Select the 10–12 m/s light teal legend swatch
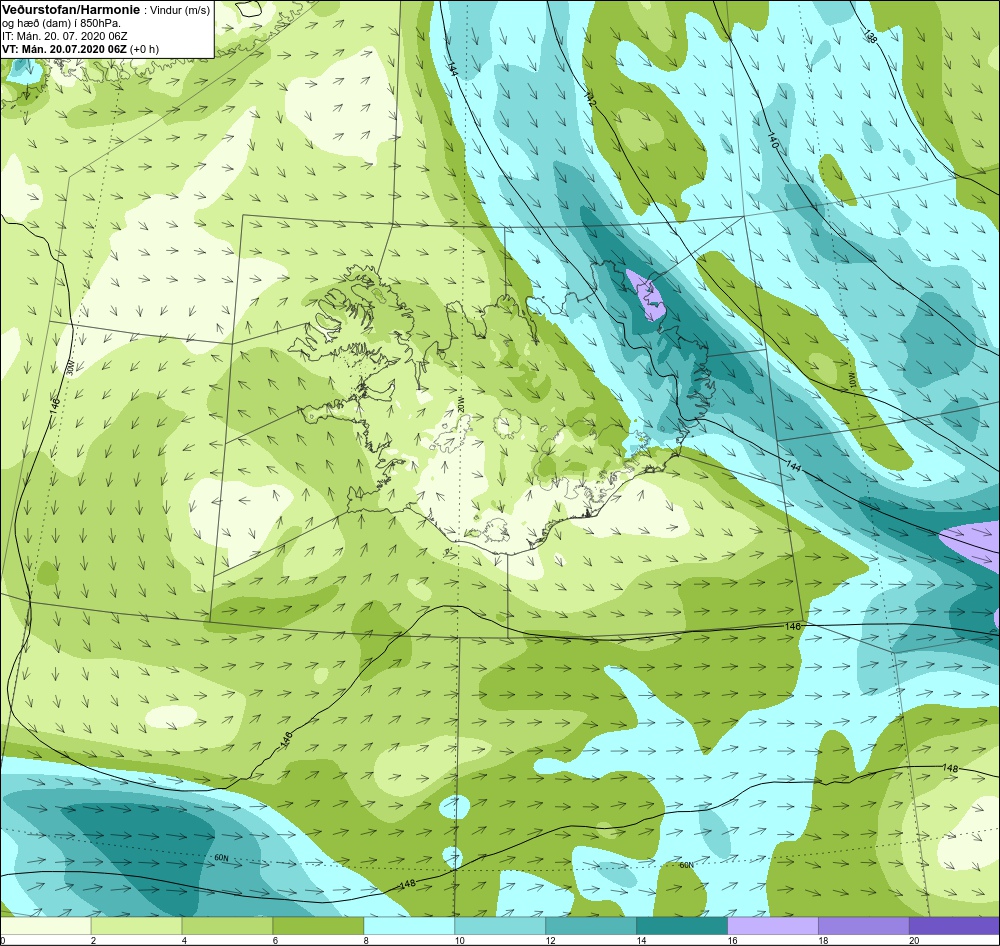This screenshot has height=946, width=1000. click(500, 926)
